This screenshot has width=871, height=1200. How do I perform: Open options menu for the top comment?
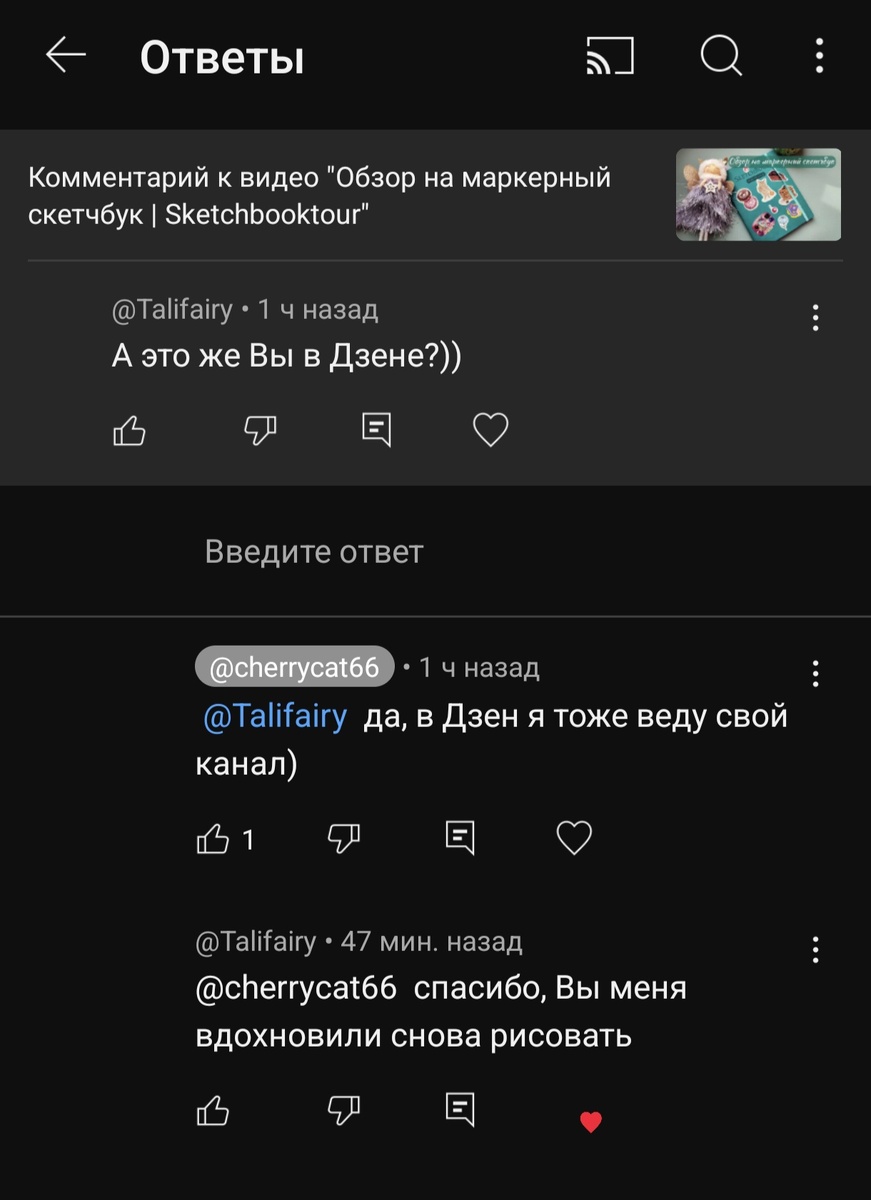tap(815, 318)
